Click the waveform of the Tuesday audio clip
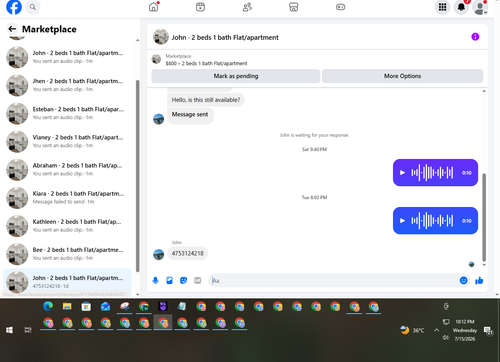500x362 pixels. click(432, 221)
